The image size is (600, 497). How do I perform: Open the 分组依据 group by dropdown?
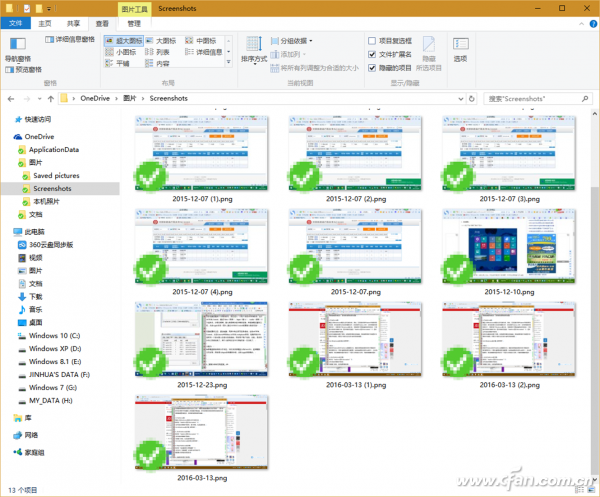pyautogui.click(x=292, y=41)
